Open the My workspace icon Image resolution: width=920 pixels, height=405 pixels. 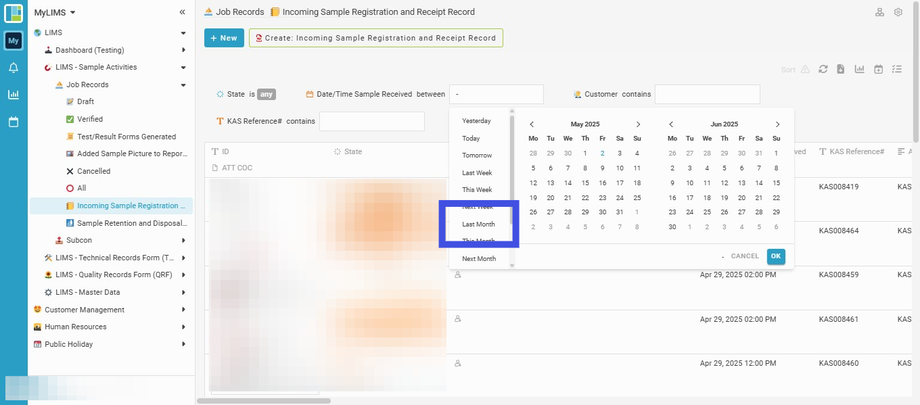click(13, 40)
